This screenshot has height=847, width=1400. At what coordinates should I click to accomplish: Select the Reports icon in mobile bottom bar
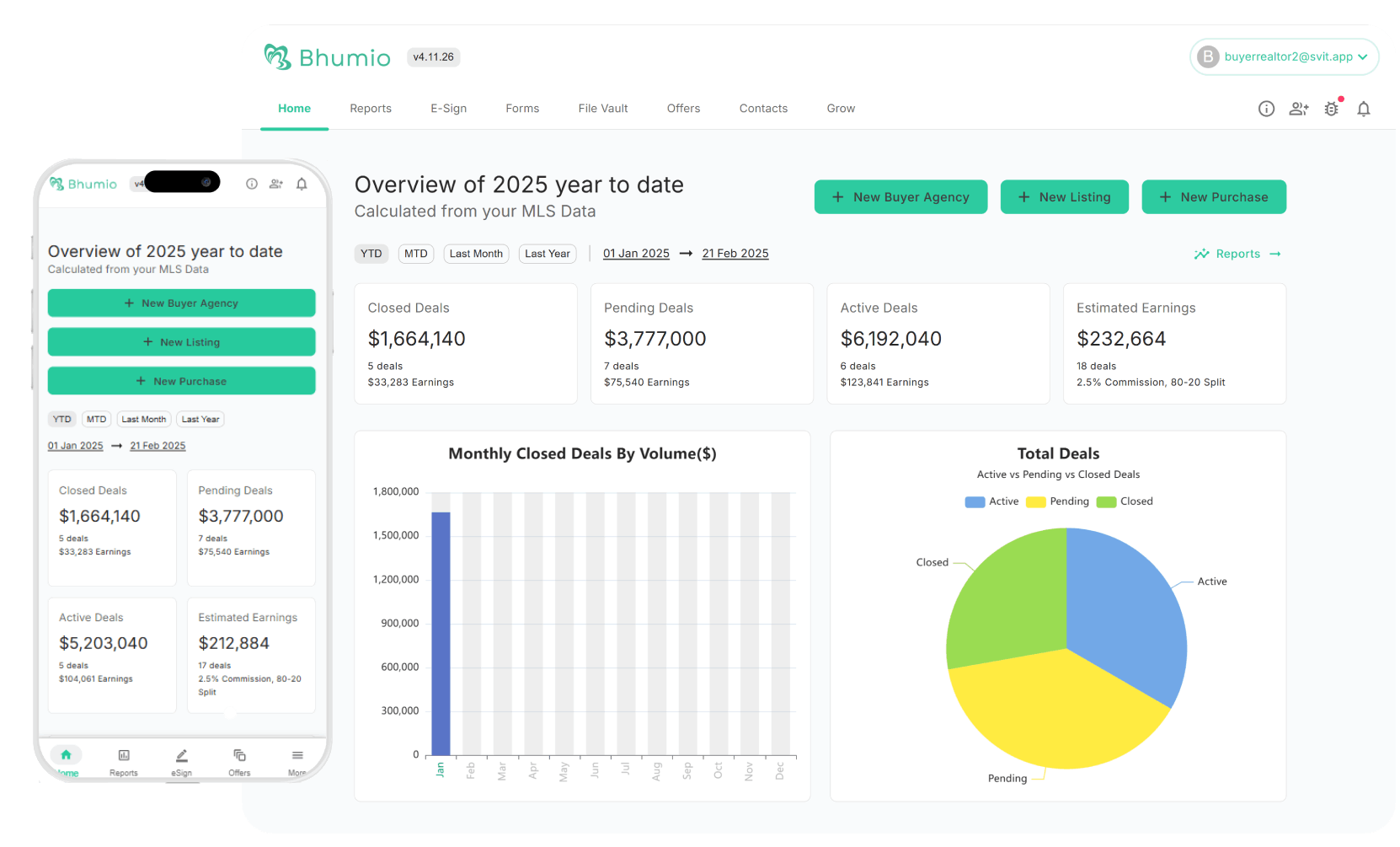coord(124,756)
